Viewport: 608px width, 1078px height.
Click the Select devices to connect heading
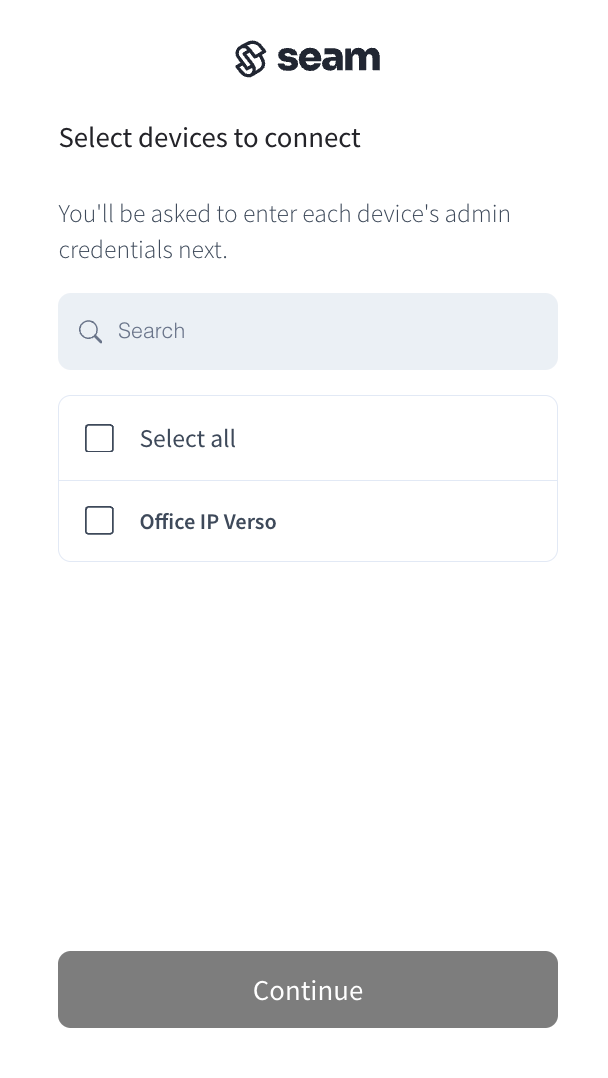[x=209, y=138]
